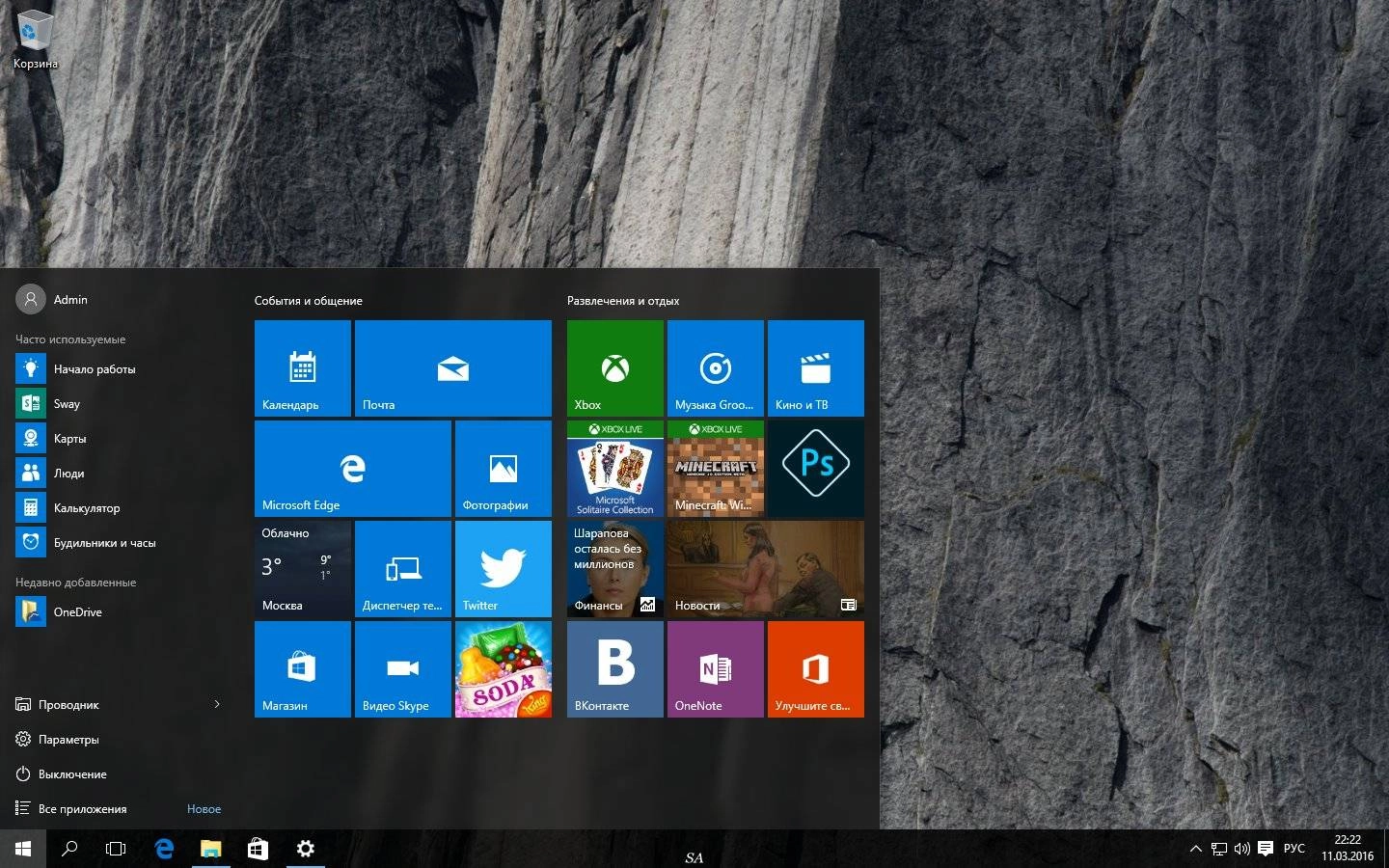This screenshot has height=868, width=1389.
Task: Open the Диспетчер телефонов tile
Action: [x=403, y=569]
